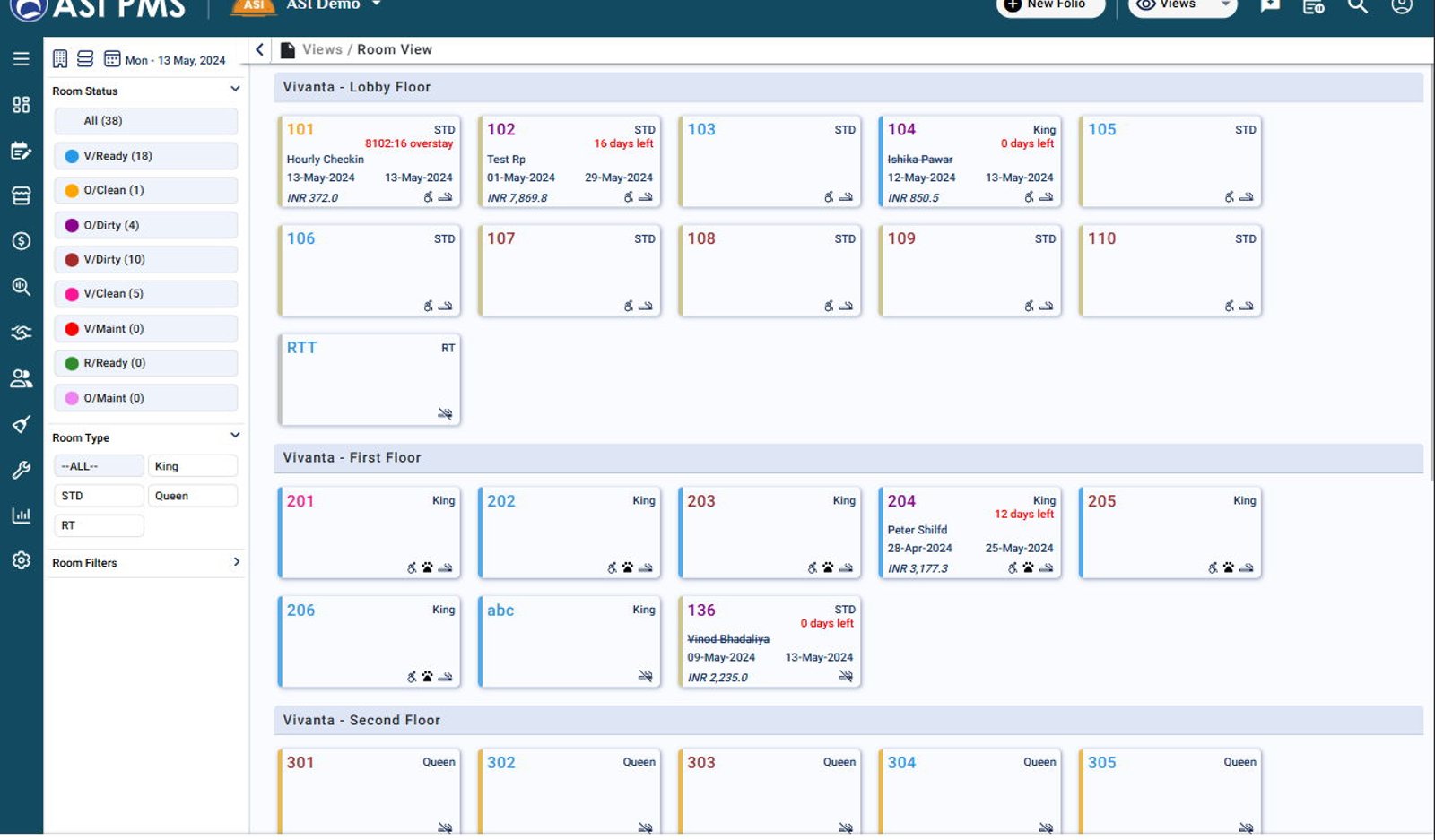Select the RT room type filter
Viewport: 1435px width, 840px height.
[99, 525]
